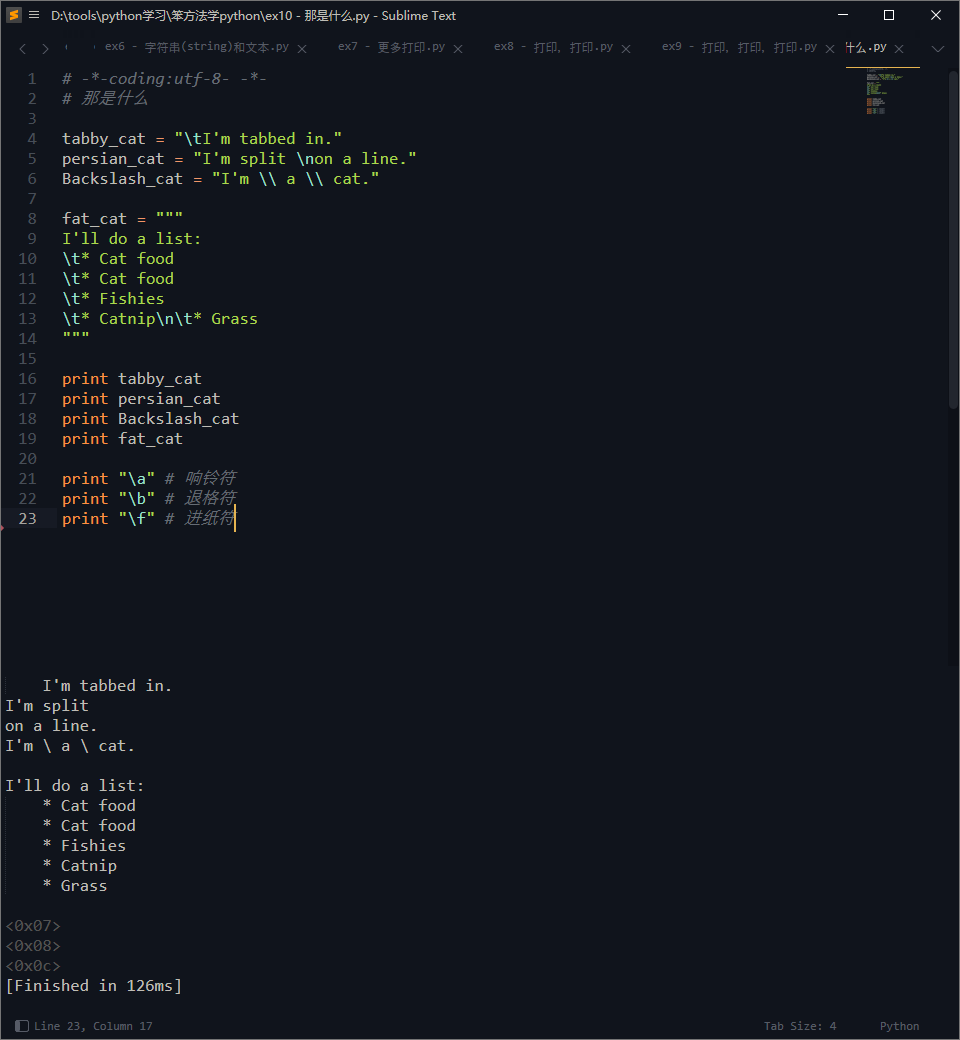Viewport: 960px width, 1040px height.
Task: Switch to the ex8 打印,打印.py tab
Action: (x=553, y=47)
